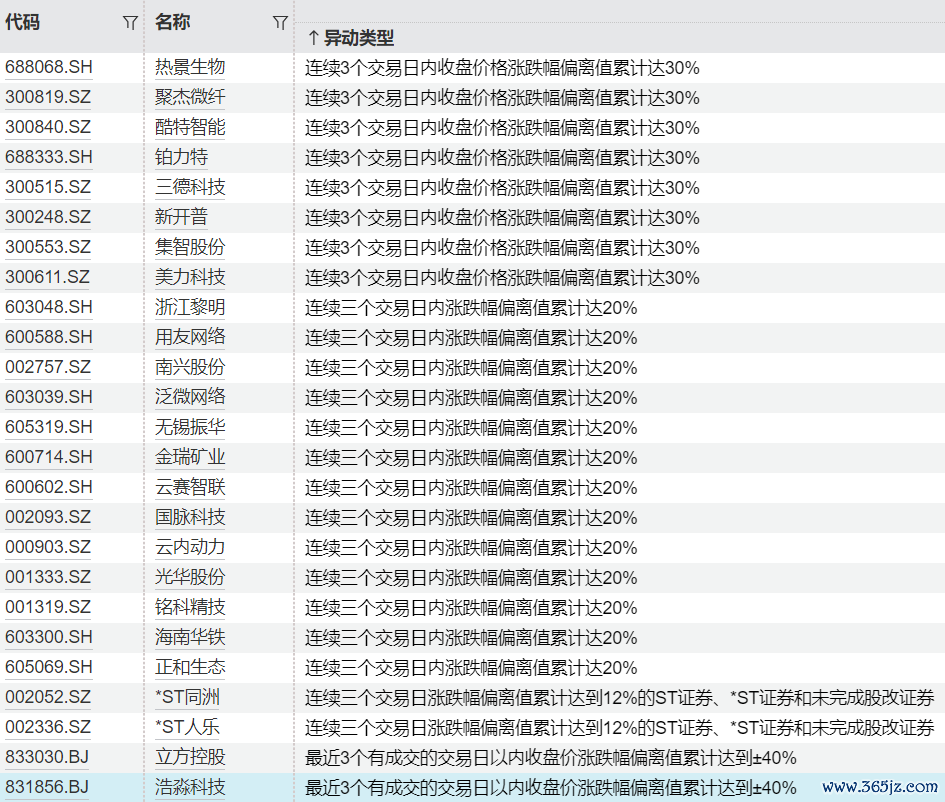Open stock name 酷特智能
Screen dimensions: 945x802
(x=190, y=127)
